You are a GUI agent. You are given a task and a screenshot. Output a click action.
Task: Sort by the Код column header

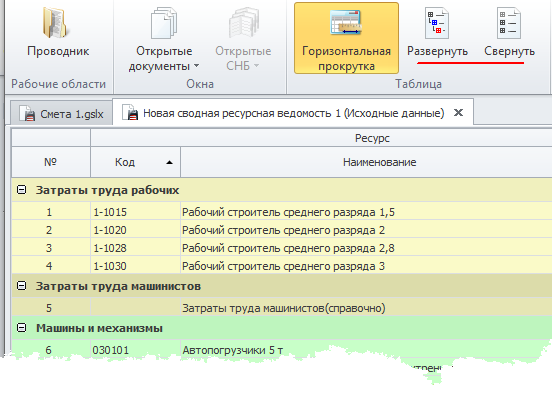point(135,162)
